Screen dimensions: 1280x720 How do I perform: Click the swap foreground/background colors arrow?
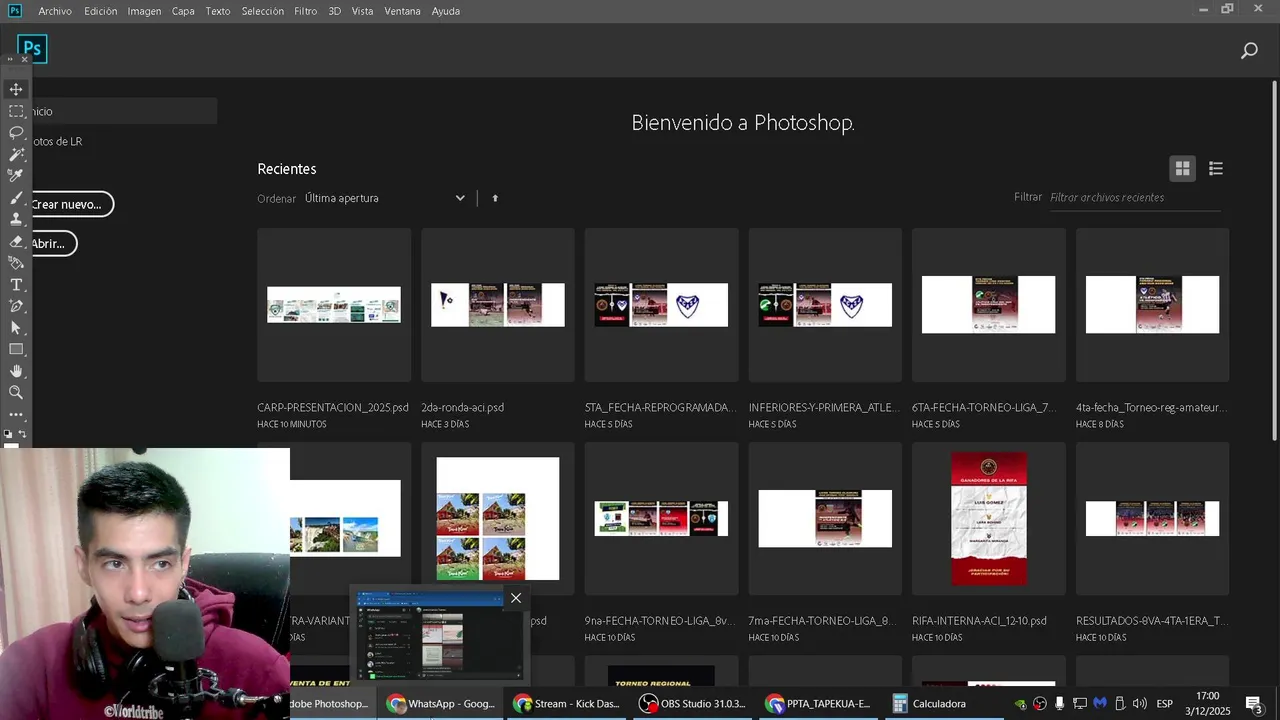pyautogui.click(x=22, y=434)
